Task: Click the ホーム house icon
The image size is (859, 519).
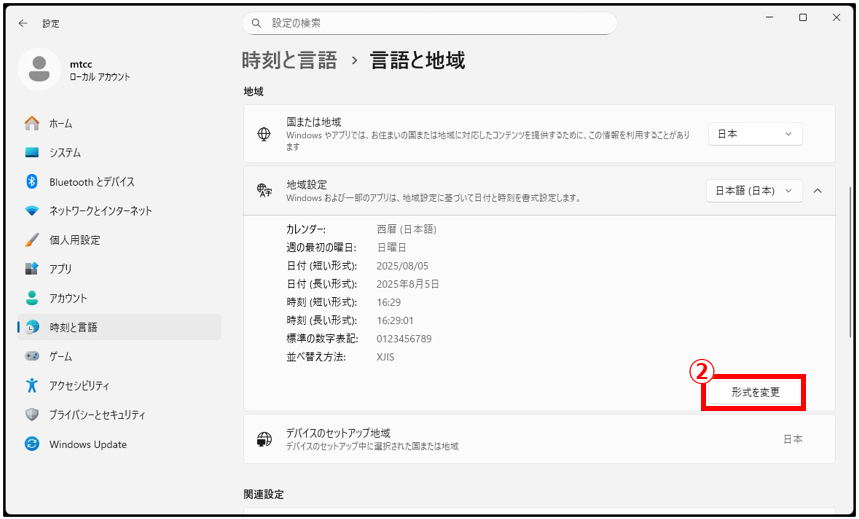Action: (32, 123)
